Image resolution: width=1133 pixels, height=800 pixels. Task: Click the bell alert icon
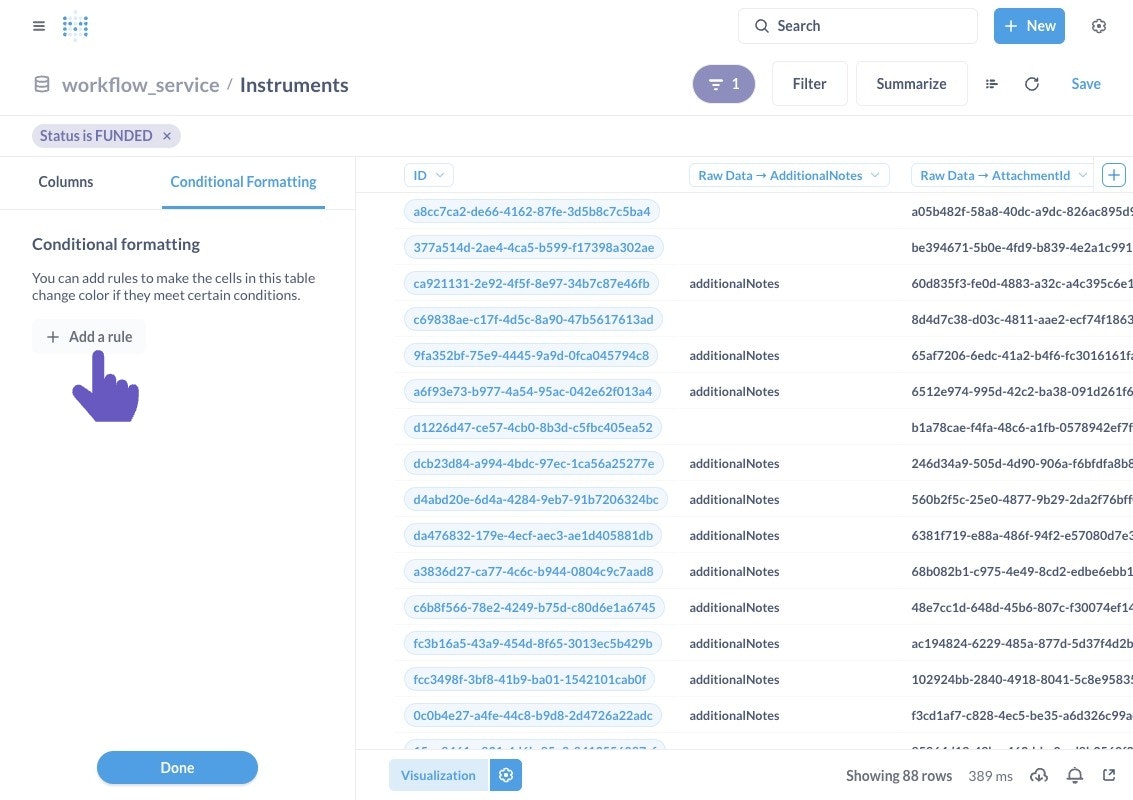(1075, 775)
